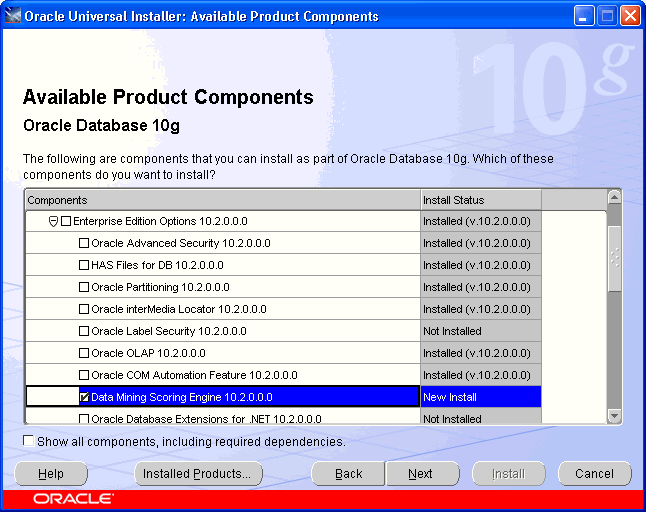Click Installed status of Enterprise Edition Options row
The width and height of the screenshot is (646, 512).
[x=481, y=221]
